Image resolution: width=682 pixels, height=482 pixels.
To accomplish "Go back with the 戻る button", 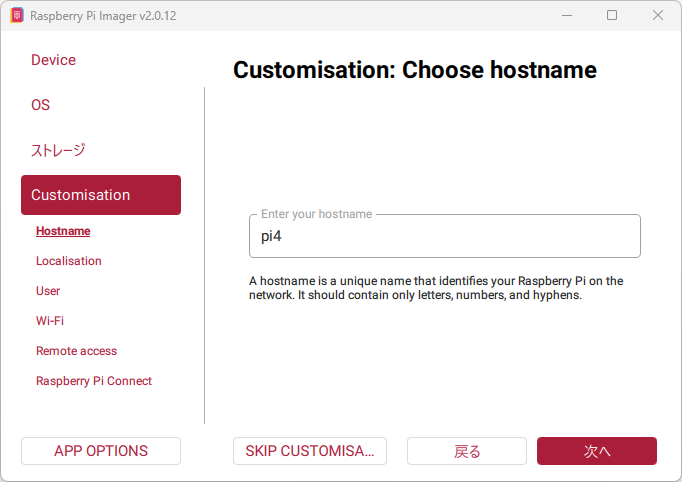I will pyautogui.click(x=467, y=451).
